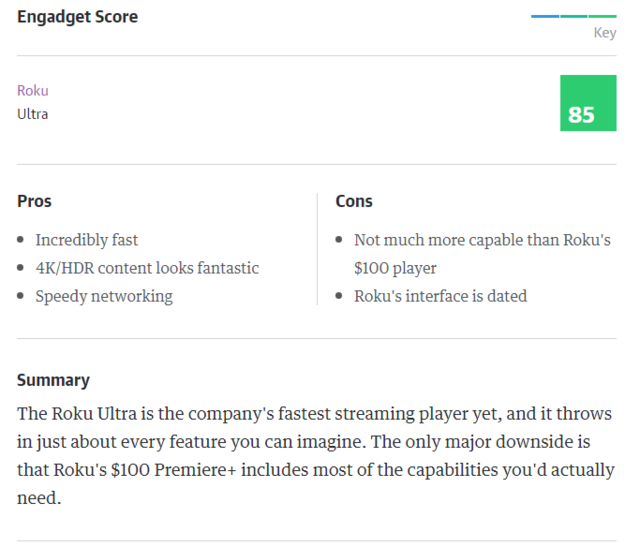Click the Ultra product name
Viewport: 640px width, 547px height.
[x=33, y=114]
